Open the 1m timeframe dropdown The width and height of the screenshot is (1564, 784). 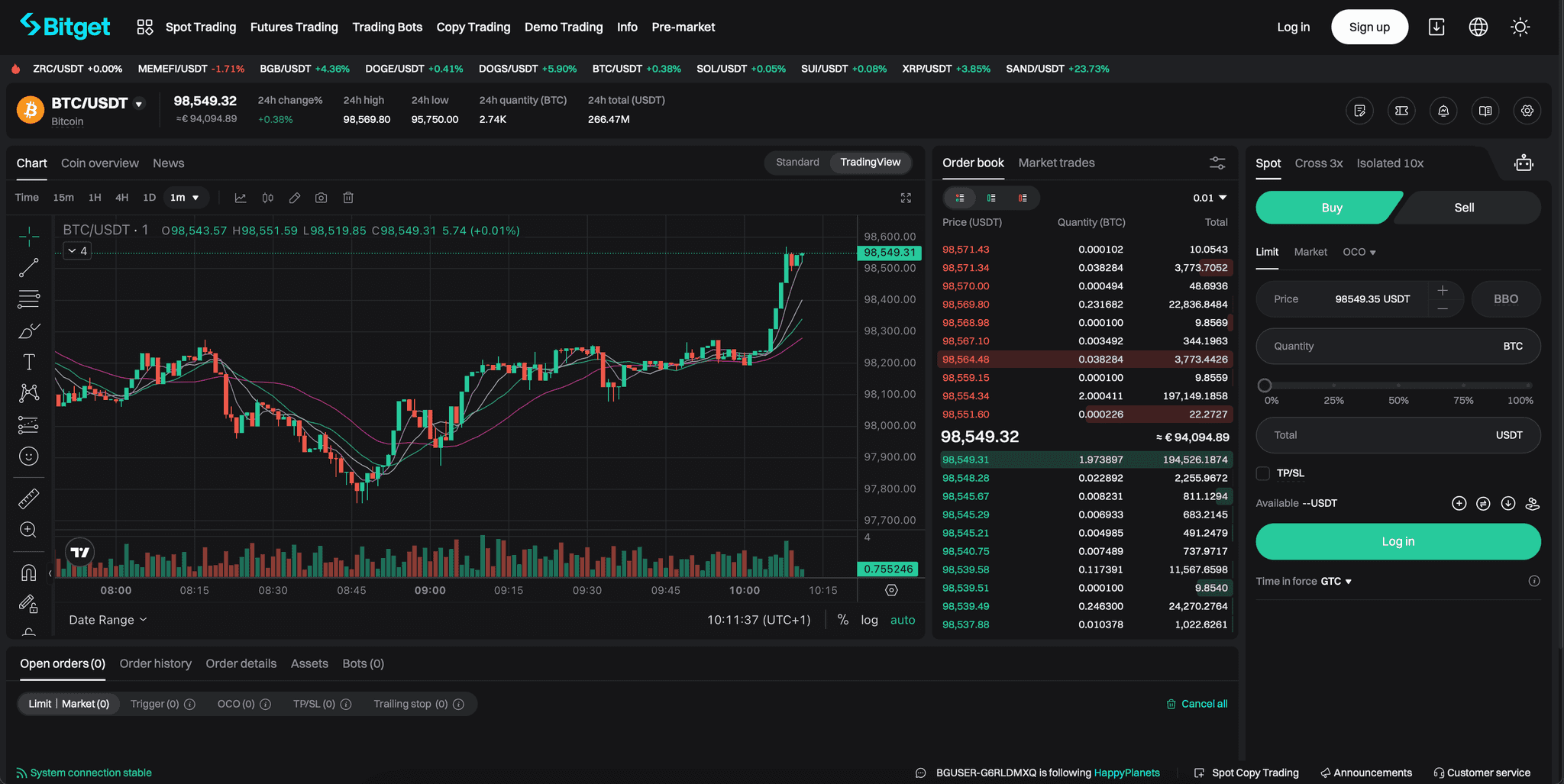pyautogui.click(x=186, y=197)
